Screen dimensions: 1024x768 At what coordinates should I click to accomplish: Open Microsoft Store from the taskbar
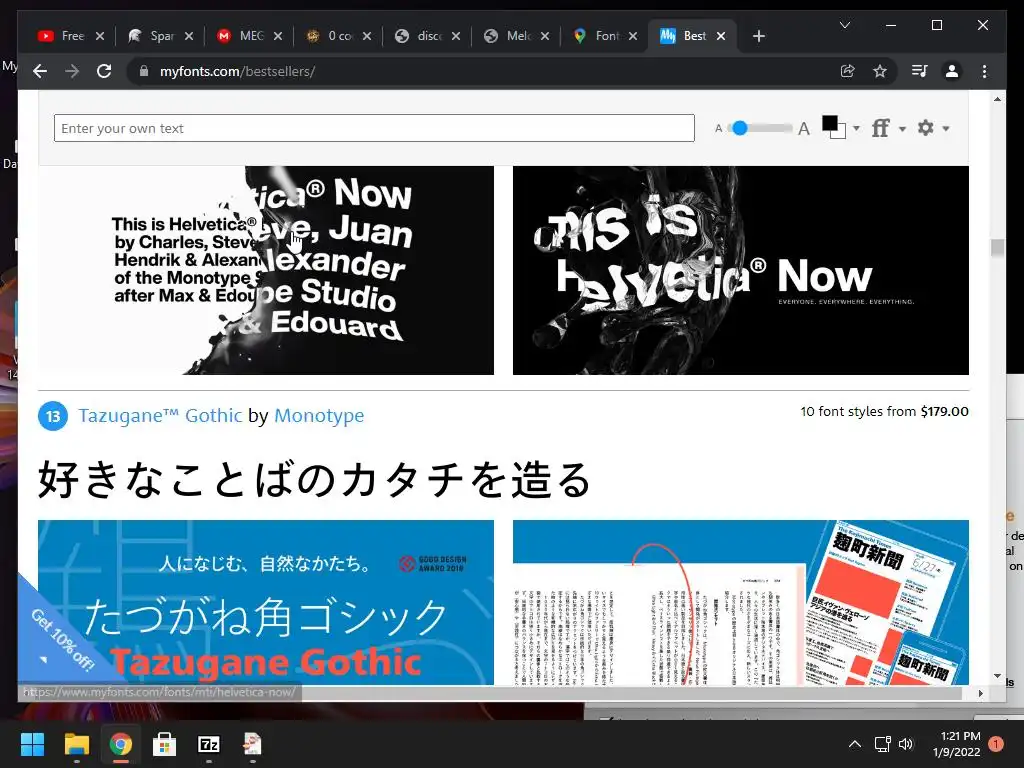coord(165,744)
